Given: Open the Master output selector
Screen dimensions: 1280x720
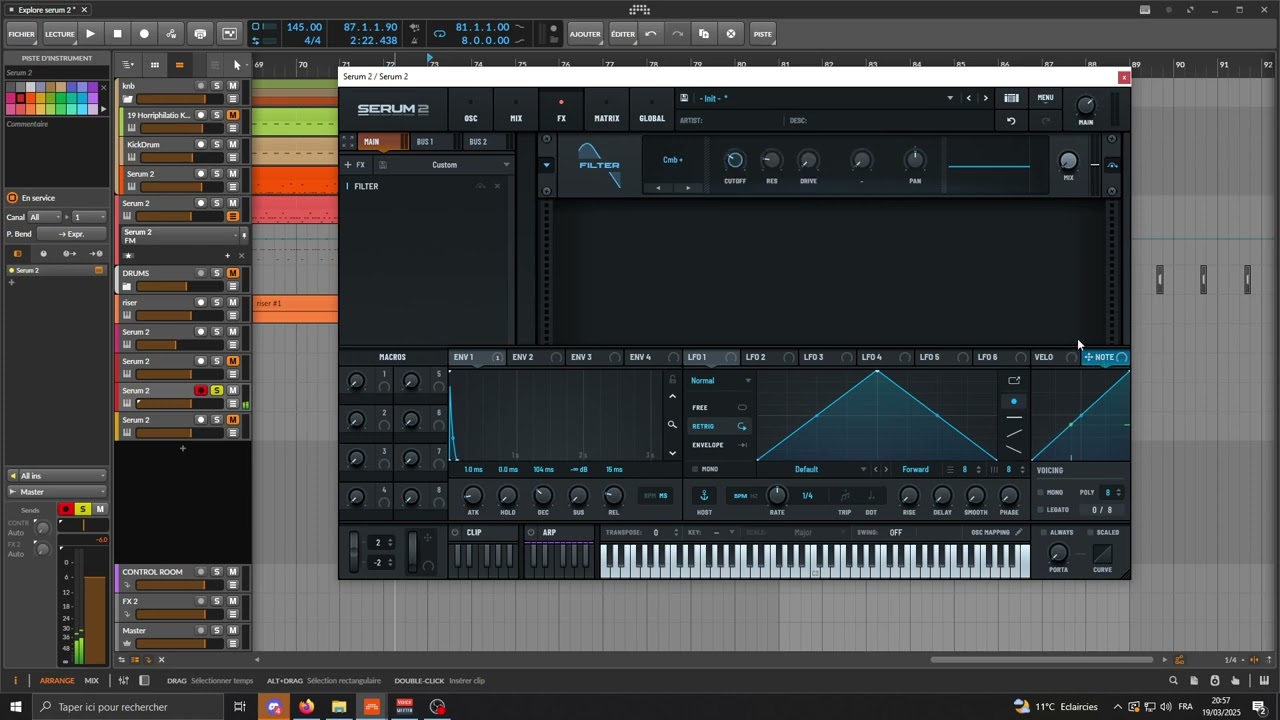Looking at the screenshot, I should pyautogui.click(x=56, y=492).
